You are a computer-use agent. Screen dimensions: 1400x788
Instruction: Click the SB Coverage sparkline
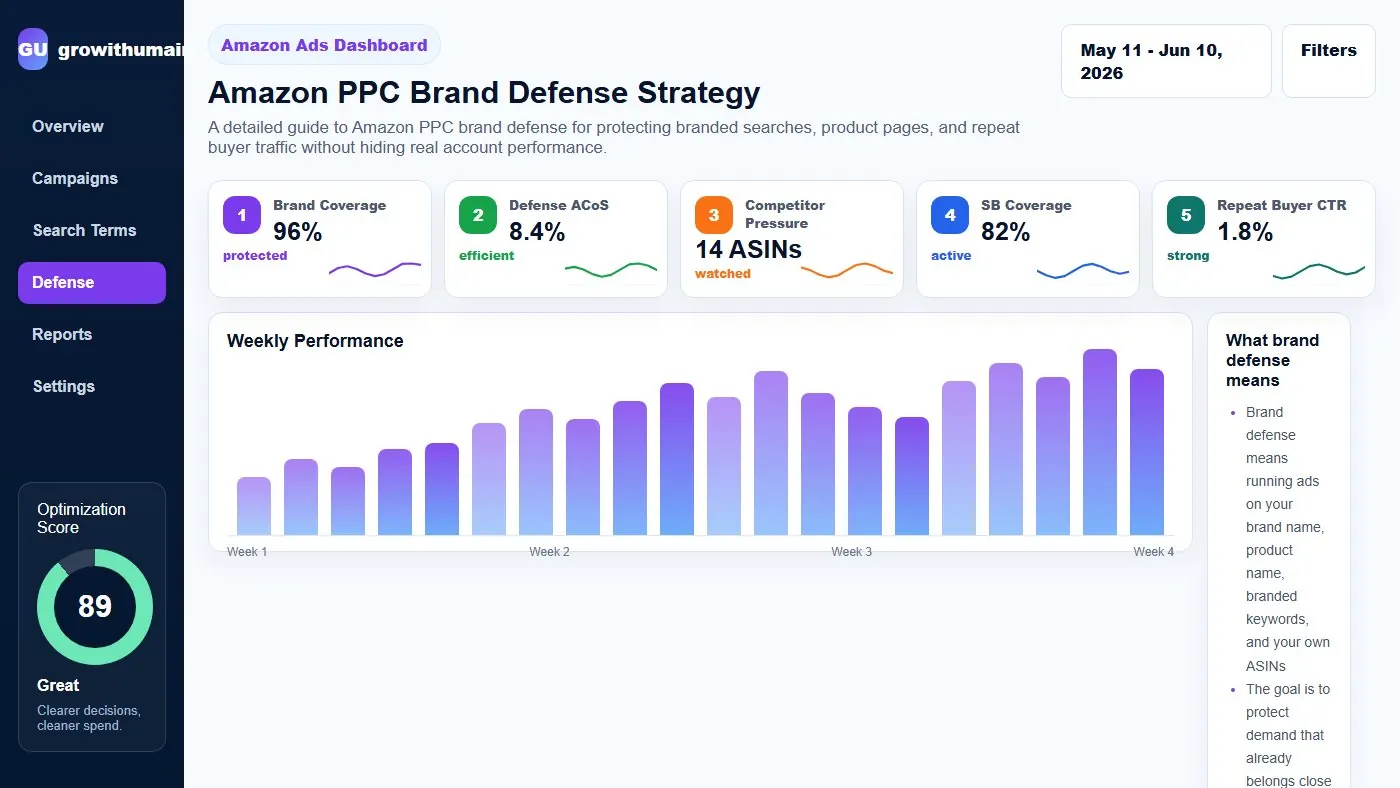(1083, 269)
